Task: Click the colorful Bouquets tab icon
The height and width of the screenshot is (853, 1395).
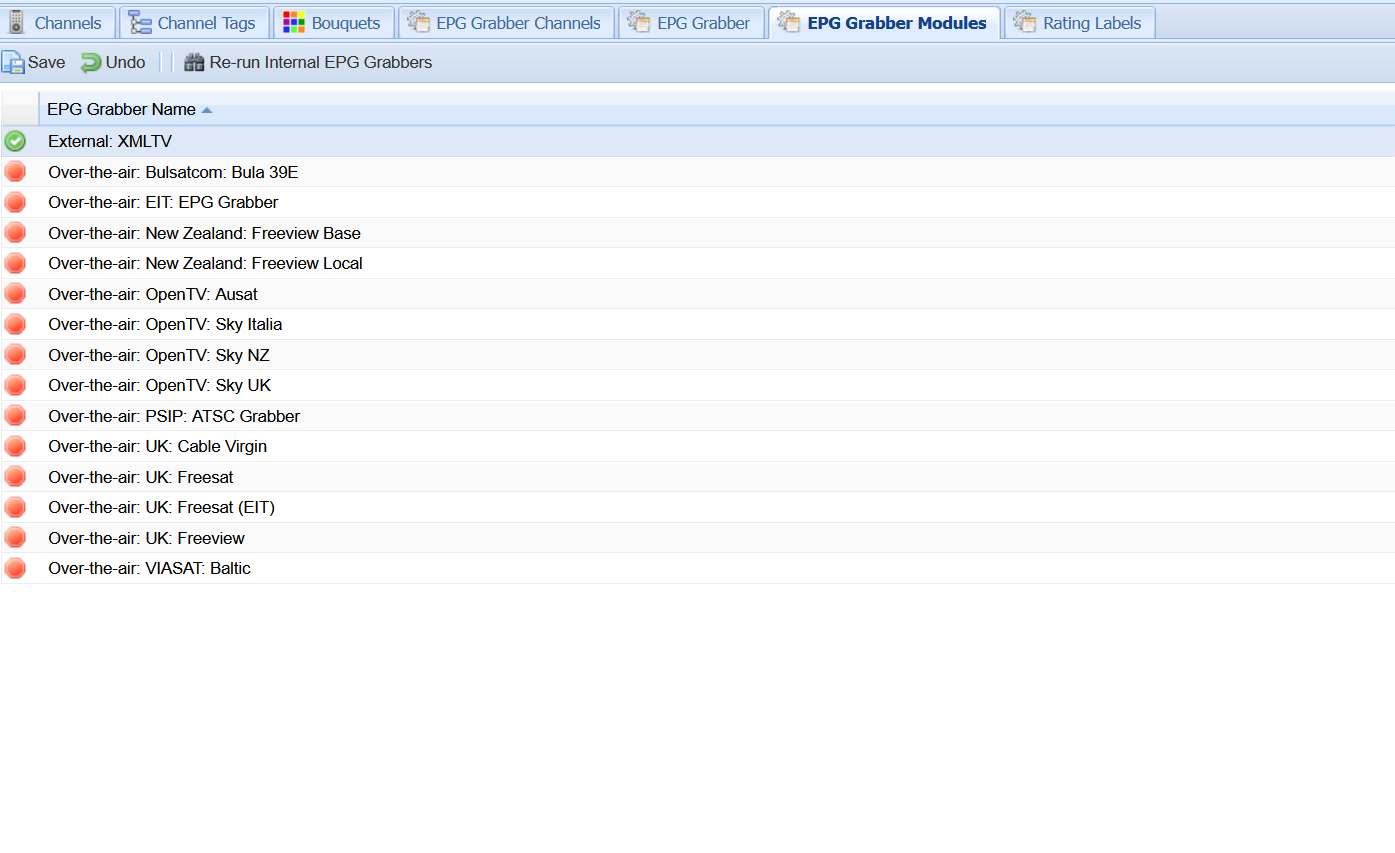Action: click(294, 22)
